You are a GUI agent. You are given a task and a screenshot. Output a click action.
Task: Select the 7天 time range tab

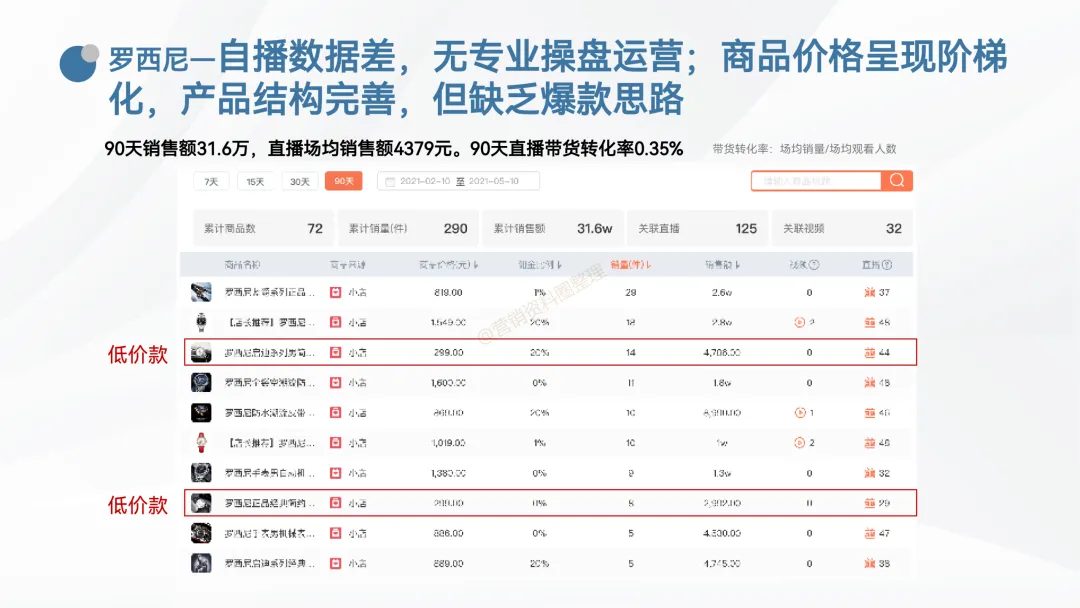(x=211, y=181)
